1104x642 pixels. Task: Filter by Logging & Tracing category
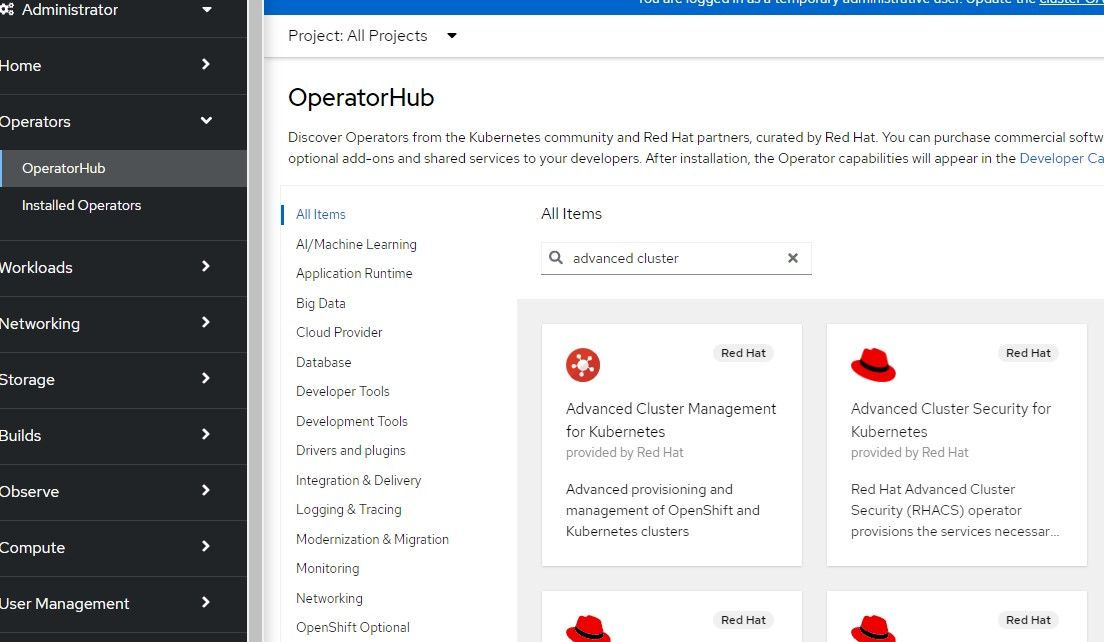pyautogui.click(x=349, y=510)
